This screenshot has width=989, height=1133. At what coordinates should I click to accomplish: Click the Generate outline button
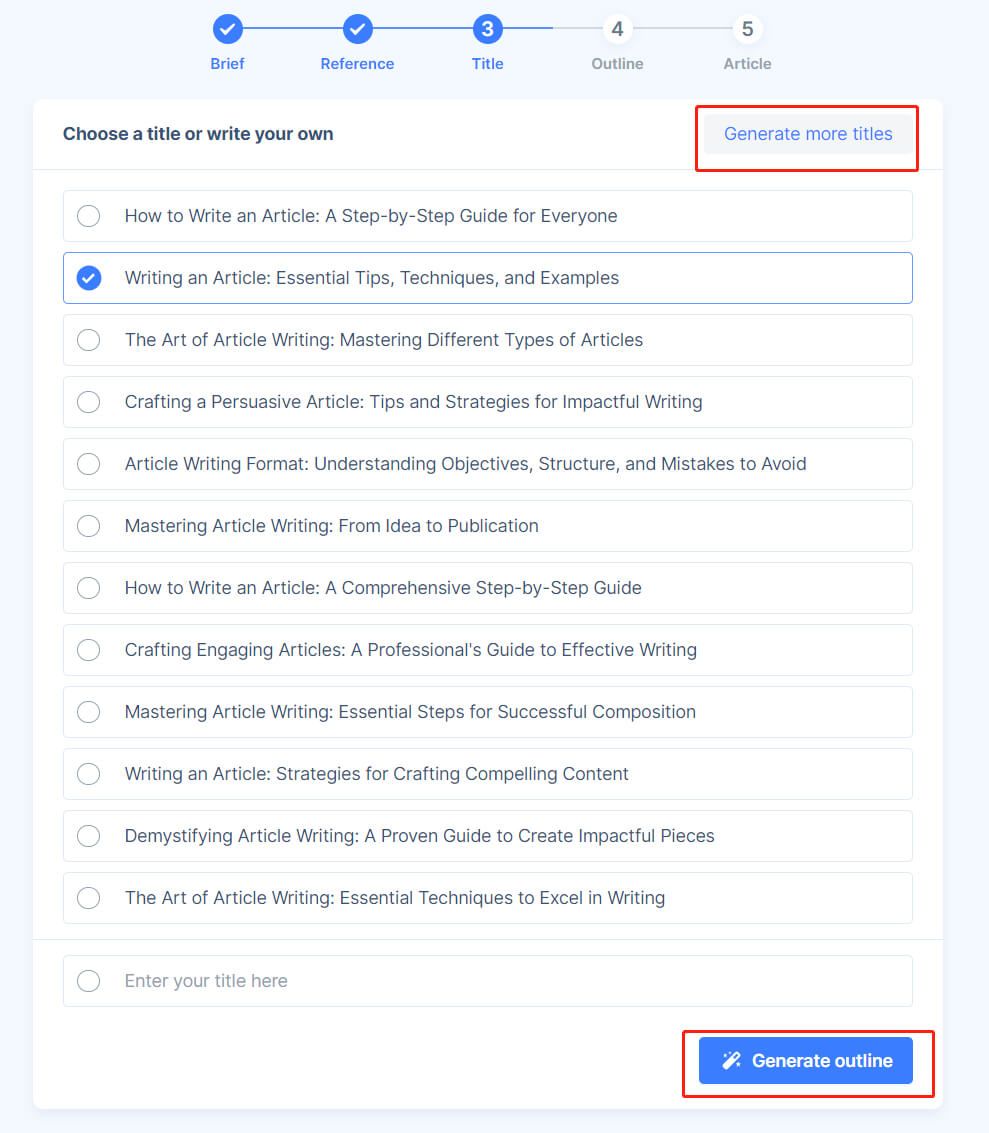(x=806, y=1060)
